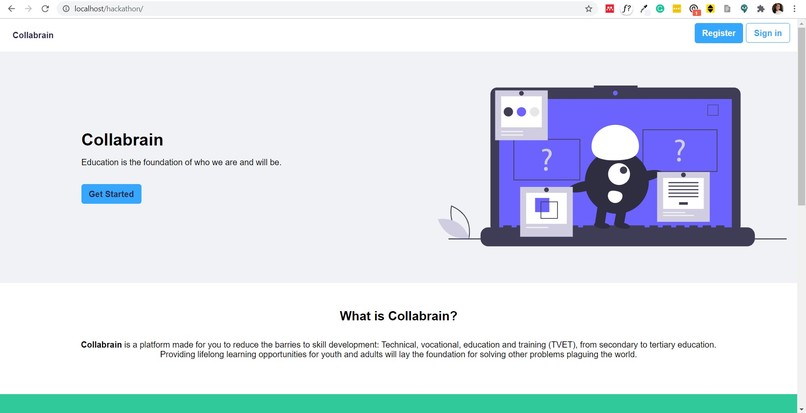Click the Get Started button
The width and height of the screenshot is (806, 413).
pos(111,194)
